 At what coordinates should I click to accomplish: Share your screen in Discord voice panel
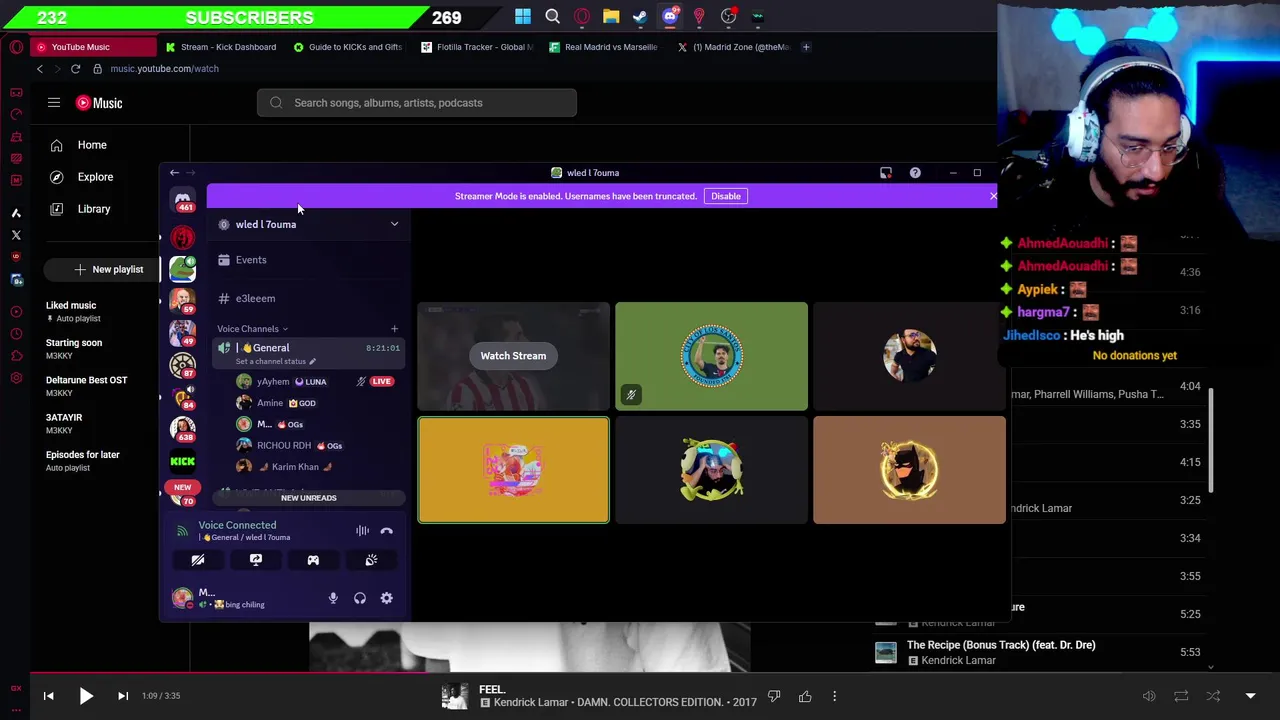point(256,561)
